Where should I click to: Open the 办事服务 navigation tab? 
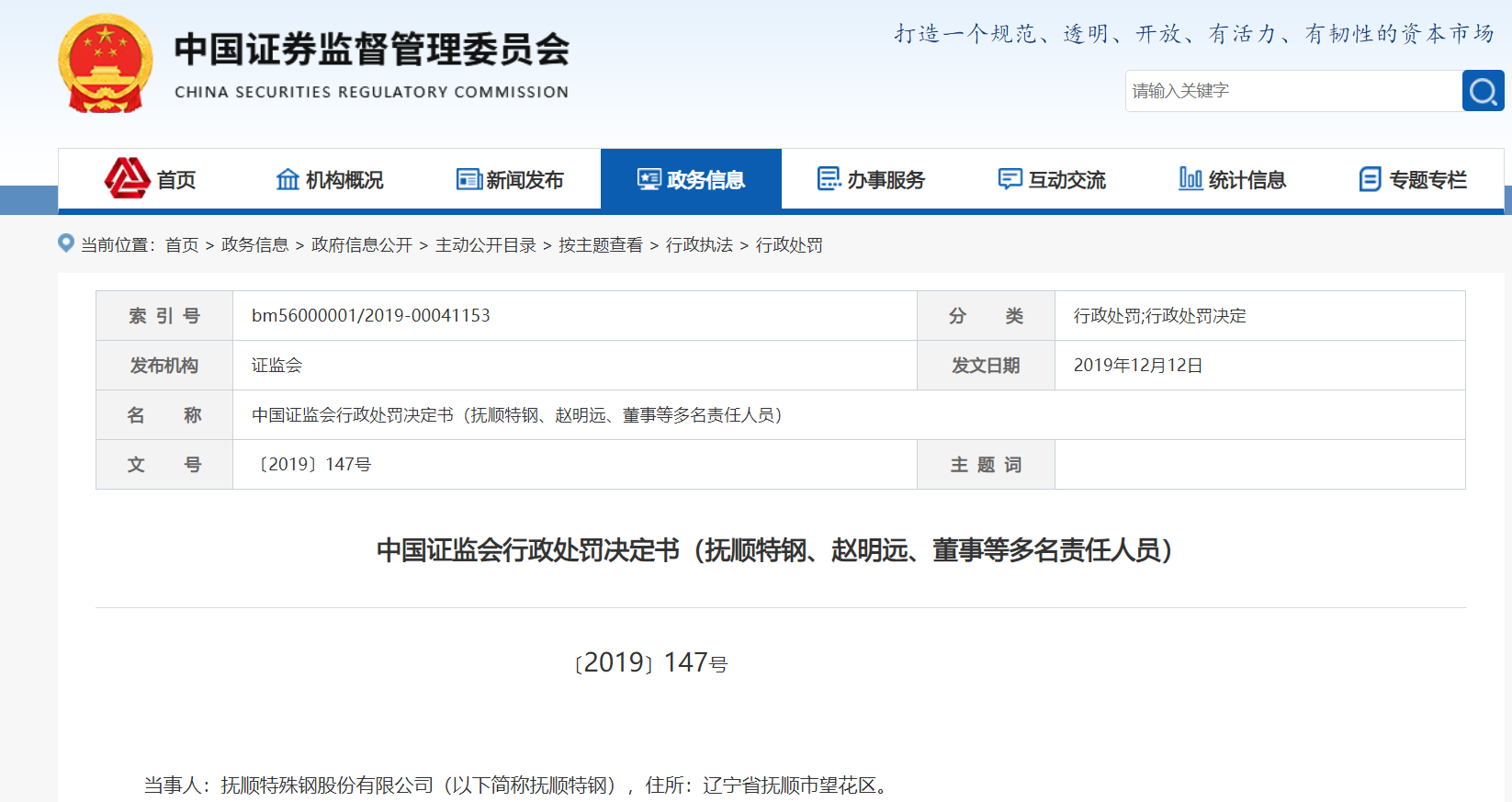click(872, 179)
